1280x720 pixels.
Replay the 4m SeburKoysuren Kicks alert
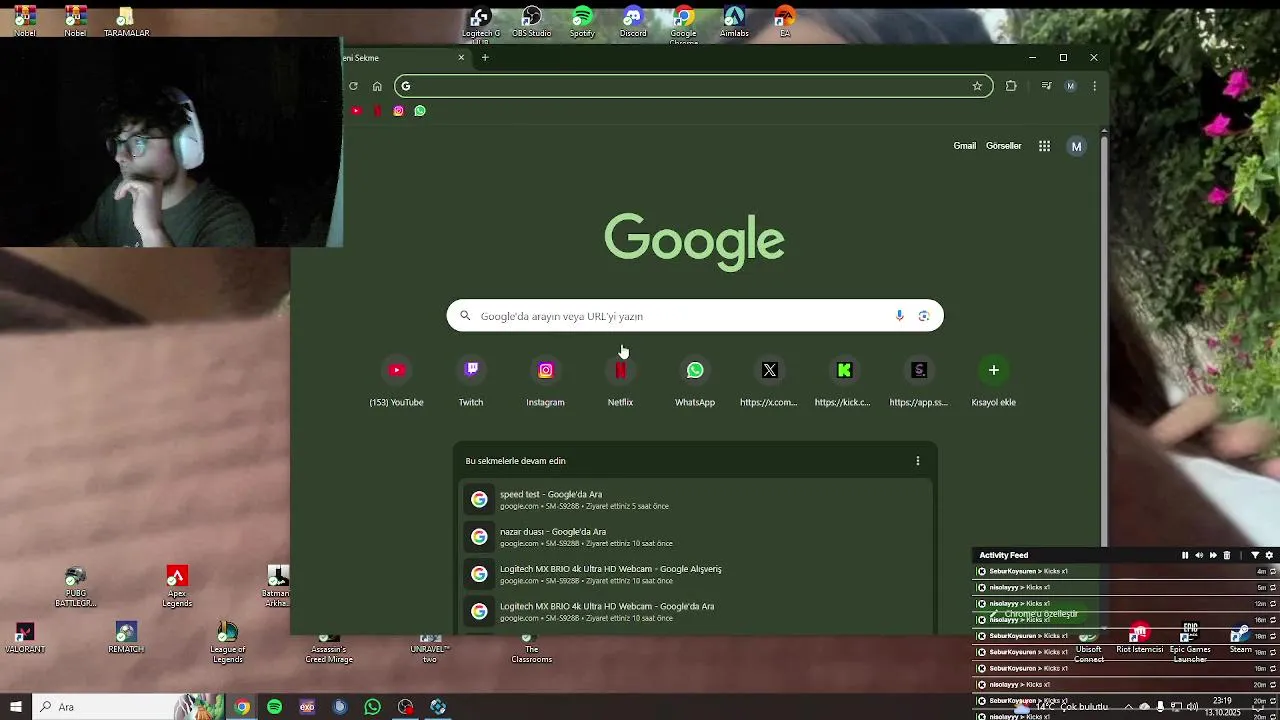coord(1273,571)
